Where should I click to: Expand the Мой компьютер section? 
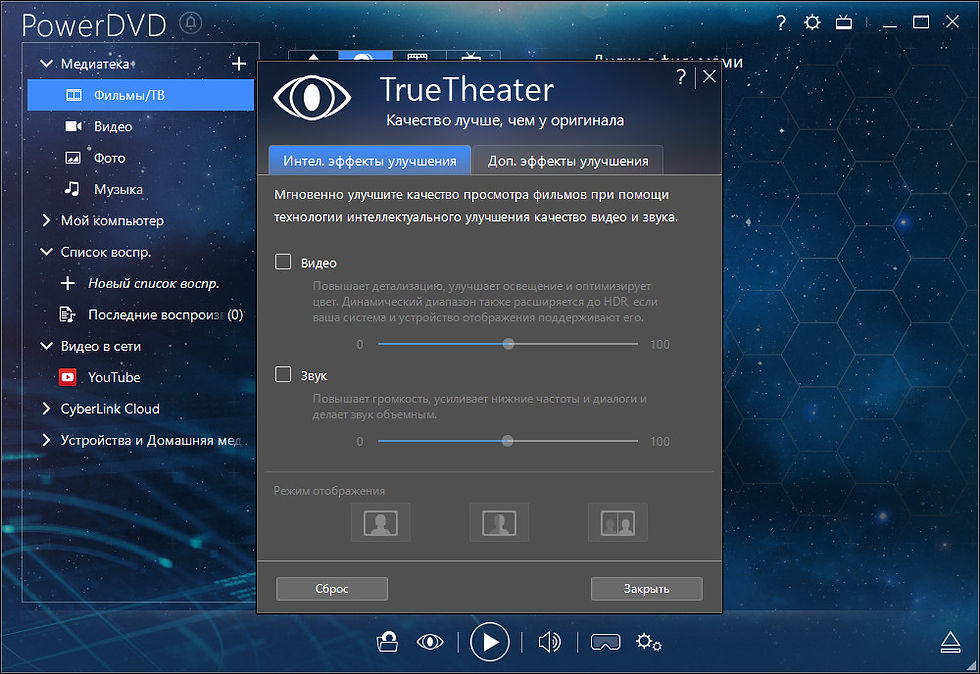[x=46, y=220]
